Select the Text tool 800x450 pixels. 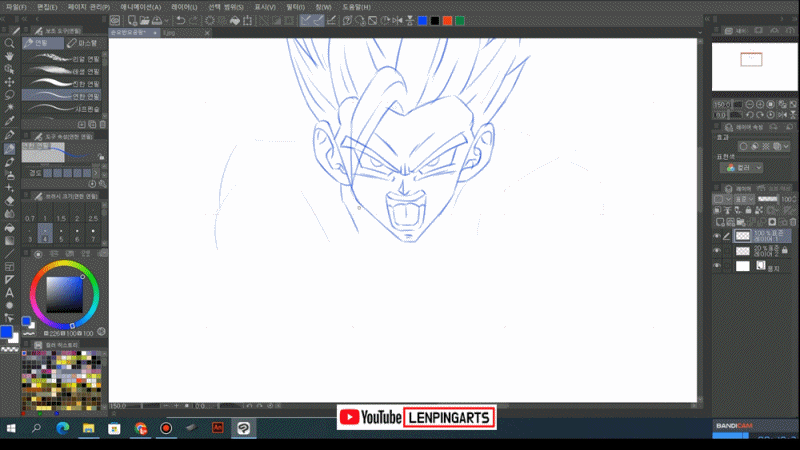coord(9,293)
